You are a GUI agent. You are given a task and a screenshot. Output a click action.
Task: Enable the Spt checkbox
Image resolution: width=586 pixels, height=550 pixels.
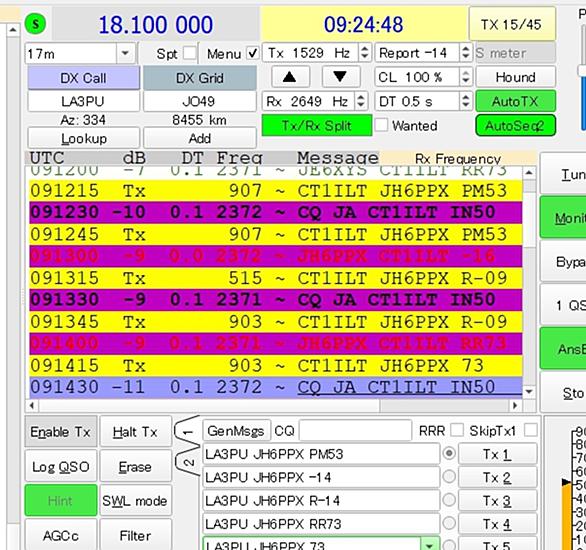click(190, 53)
